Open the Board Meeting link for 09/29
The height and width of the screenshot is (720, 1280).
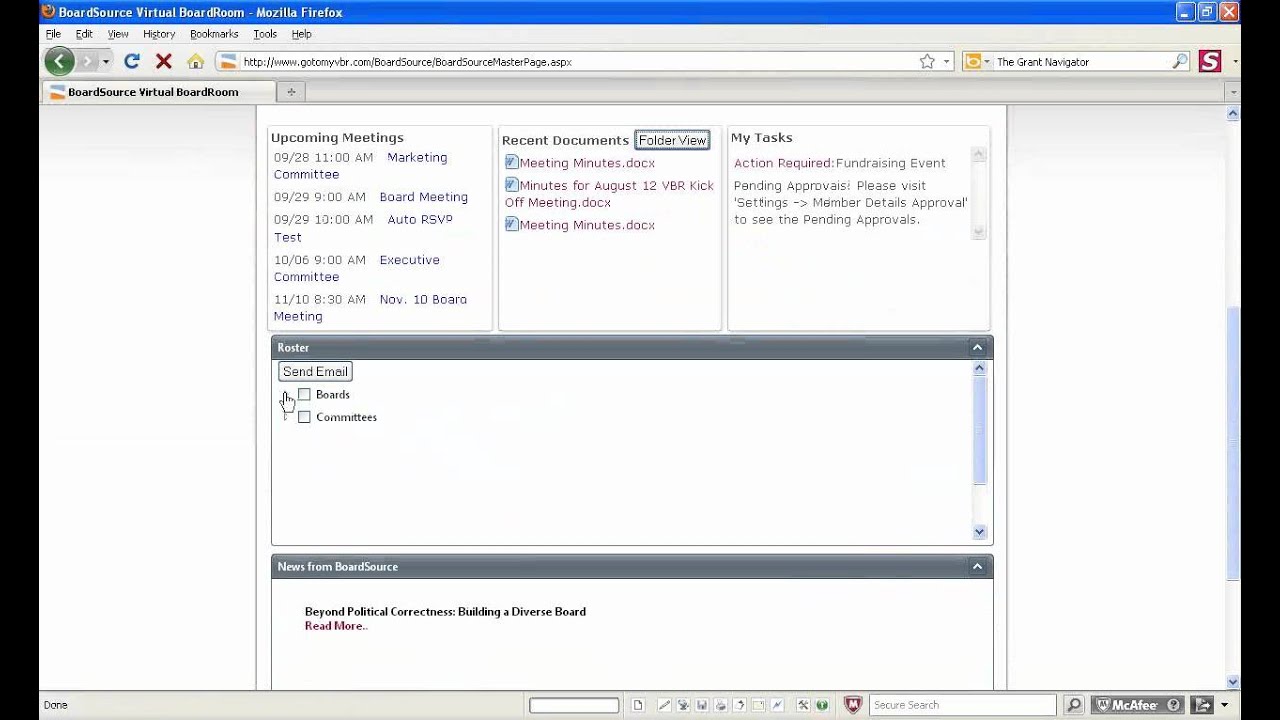point(423,197)
